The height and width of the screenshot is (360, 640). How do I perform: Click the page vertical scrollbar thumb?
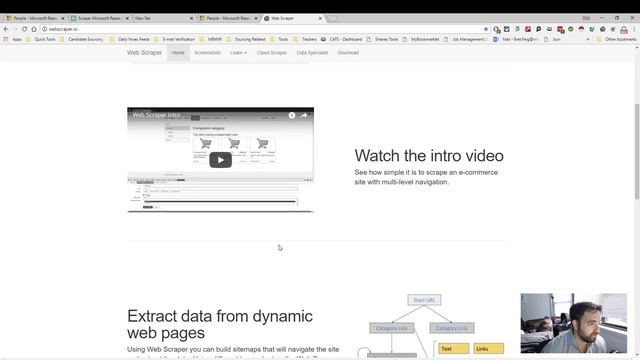coord(637,151)
